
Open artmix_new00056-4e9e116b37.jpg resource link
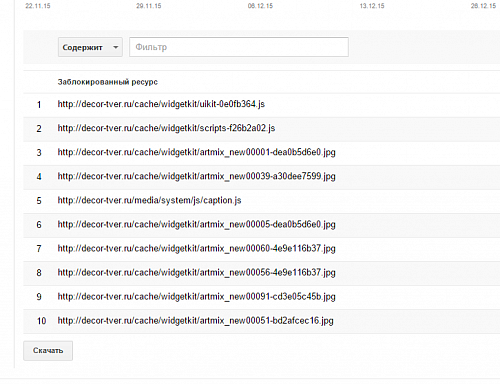click(196, 272)
